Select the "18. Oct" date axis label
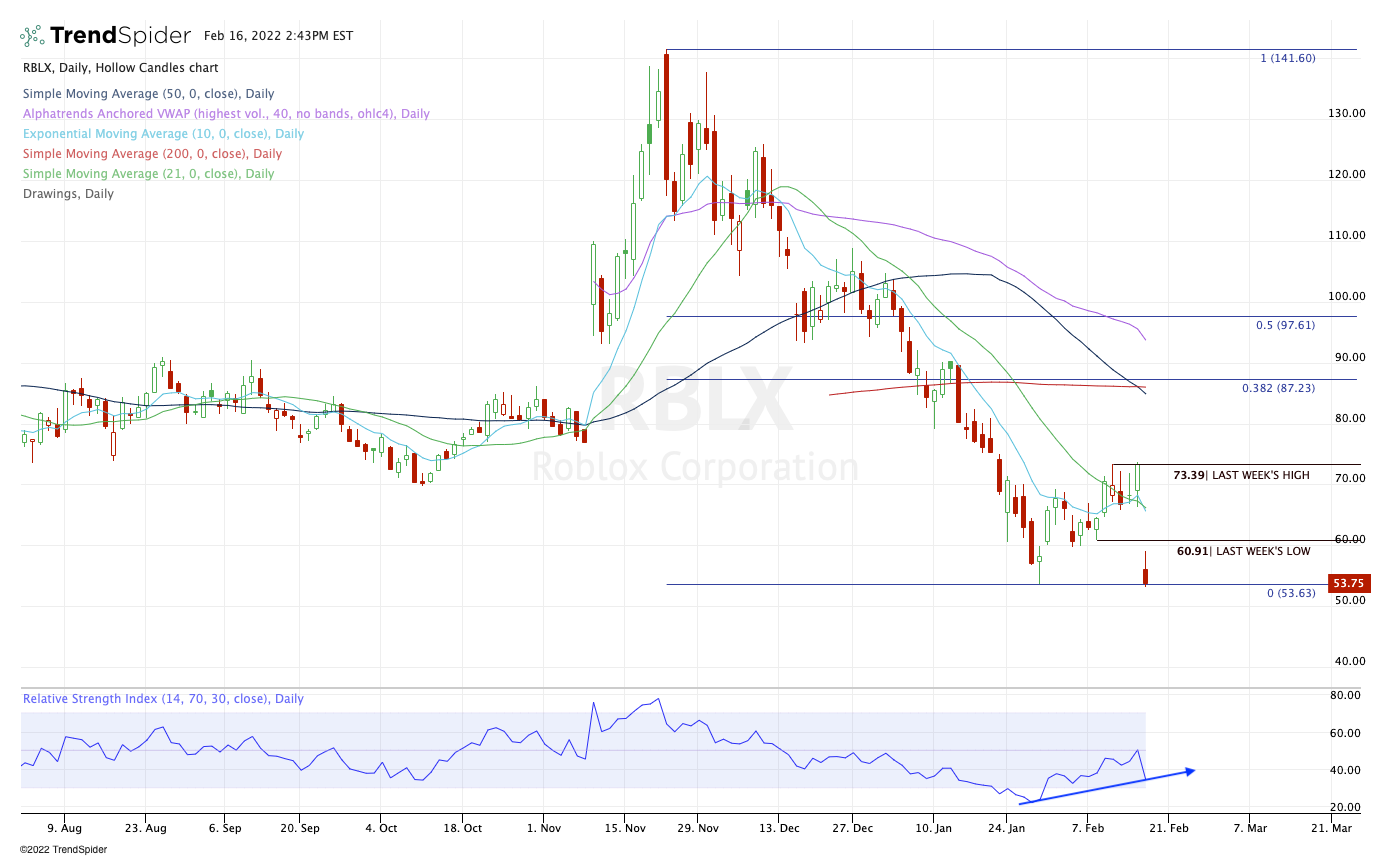This screenshot has height=859, width=1391. (x=462, y=828)
